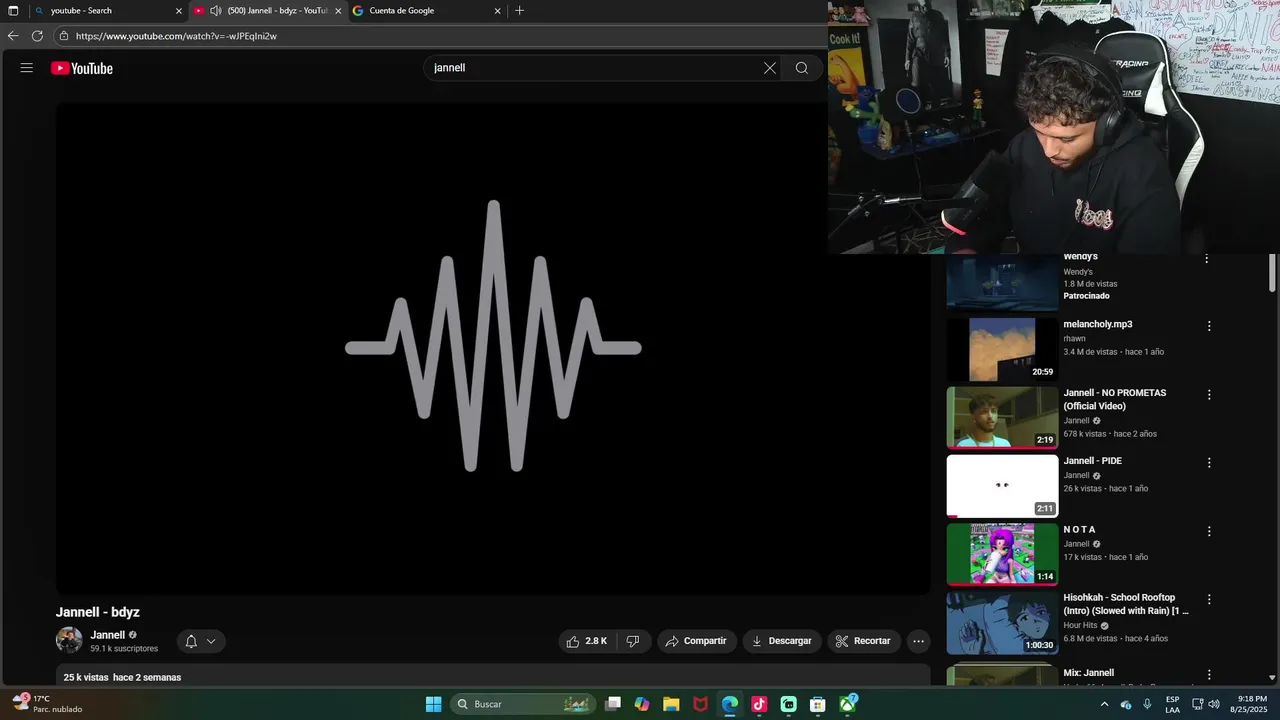Open Hisohkah School Rooftop thumbnail
The height and width of the screenshot is (720, 1280).
1002,623
